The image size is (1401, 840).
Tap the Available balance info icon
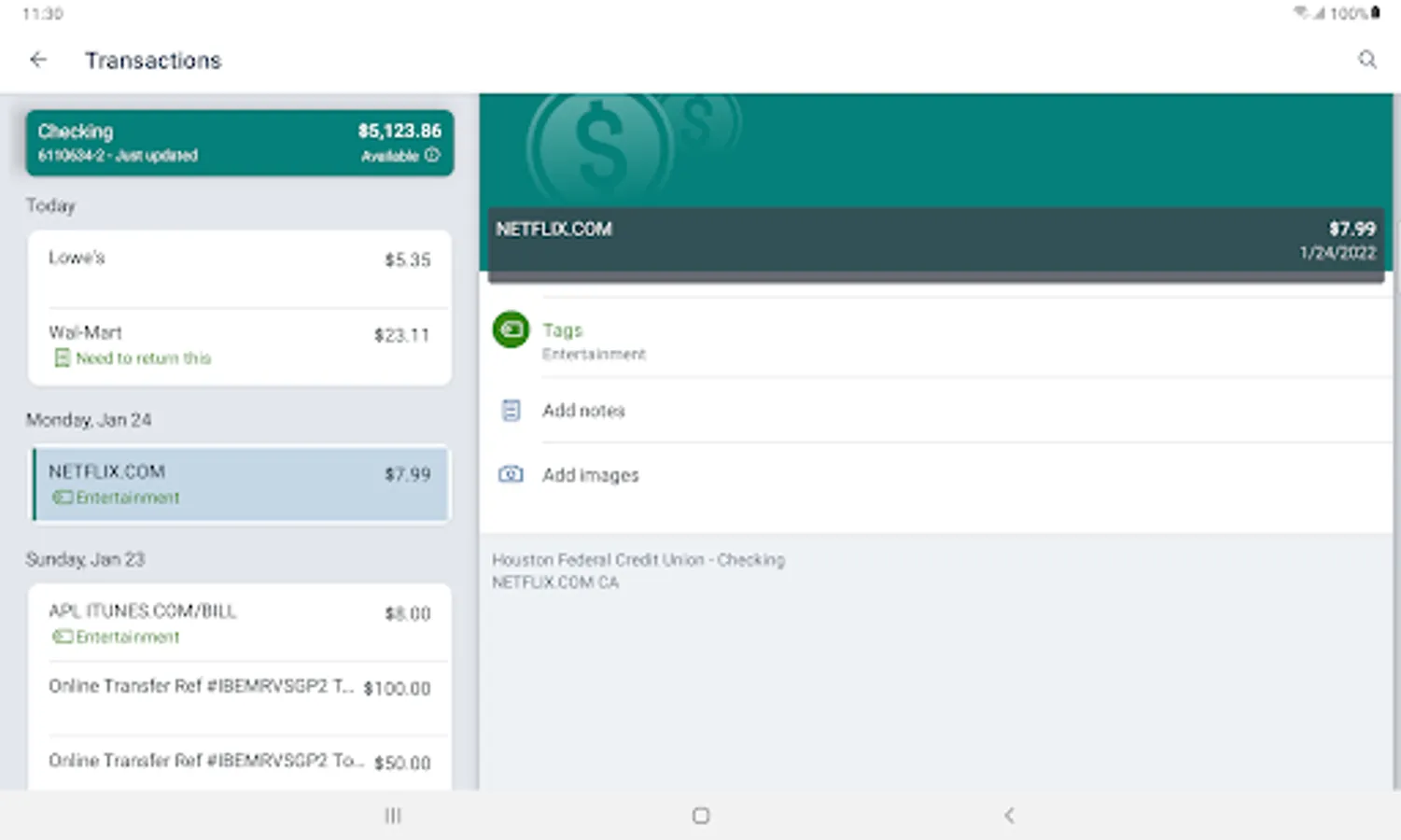point(432,155)
